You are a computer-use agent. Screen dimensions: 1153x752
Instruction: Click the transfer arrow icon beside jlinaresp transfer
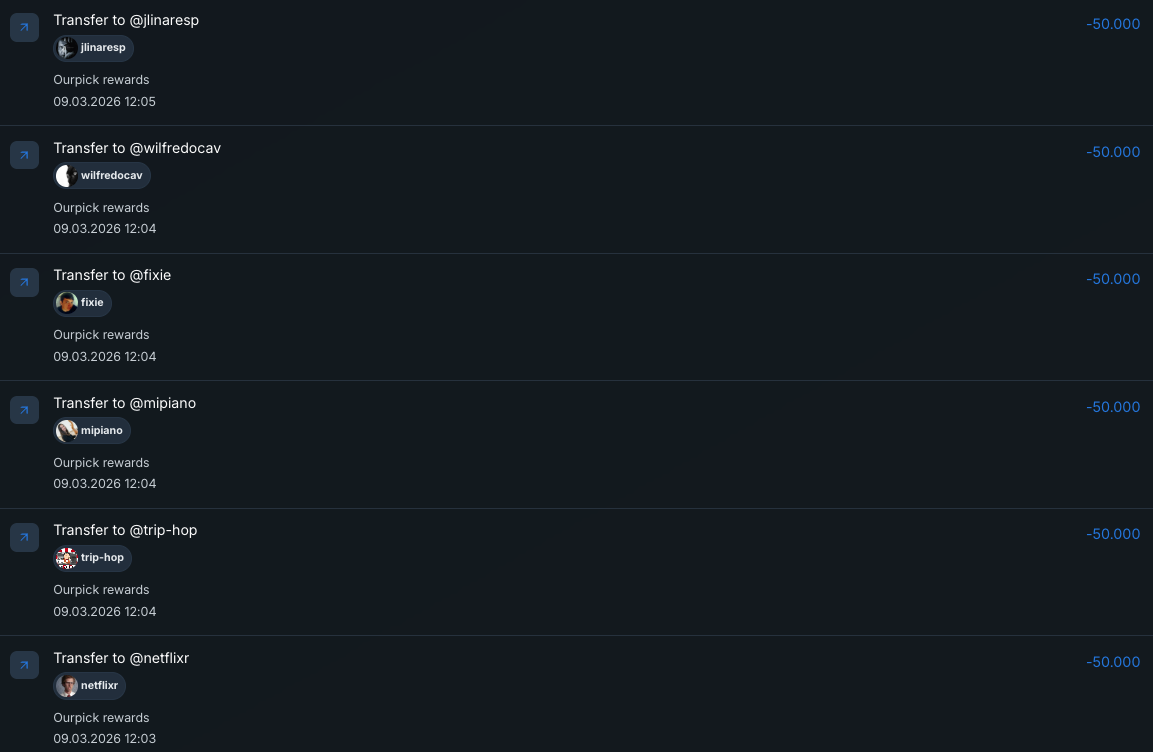[24, 27]
